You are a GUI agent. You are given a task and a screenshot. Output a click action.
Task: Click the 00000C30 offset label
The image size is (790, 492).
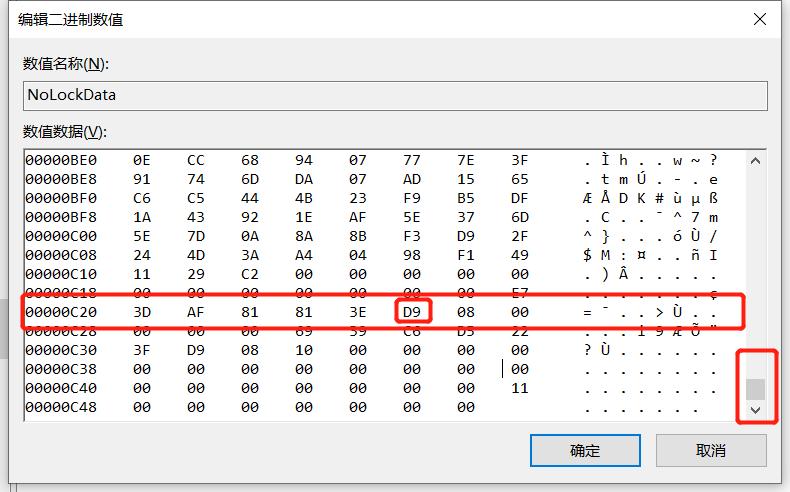click(x=61, y=350)
